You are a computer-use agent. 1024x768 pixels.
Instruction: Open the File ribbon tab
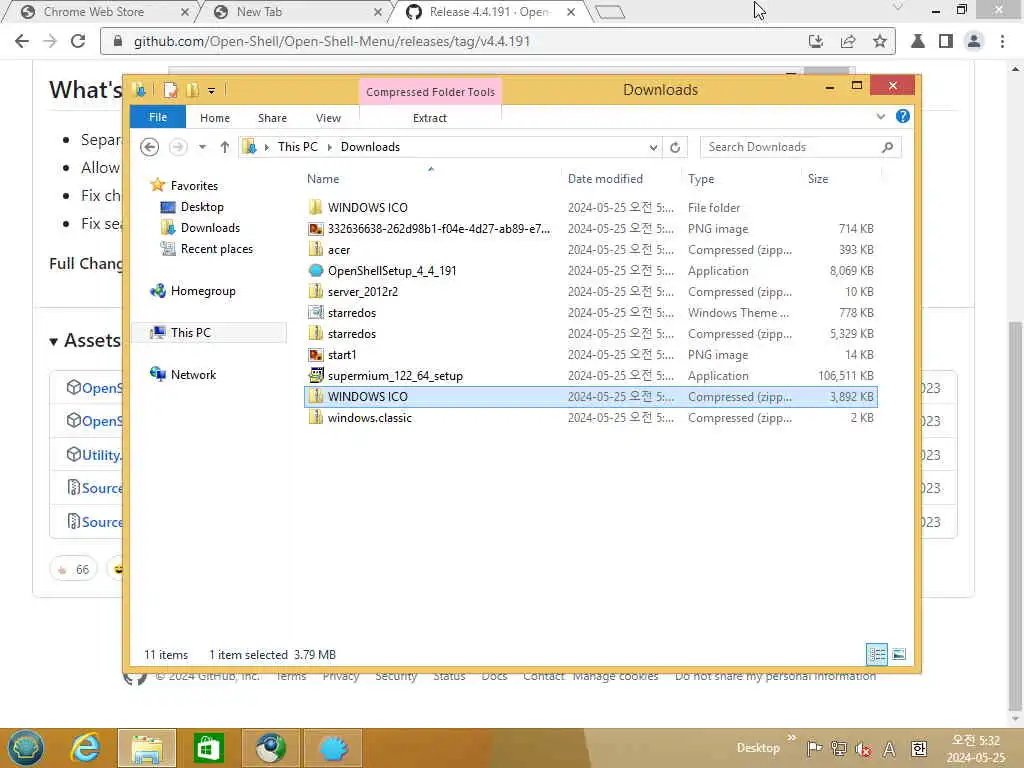pos(157,117)
